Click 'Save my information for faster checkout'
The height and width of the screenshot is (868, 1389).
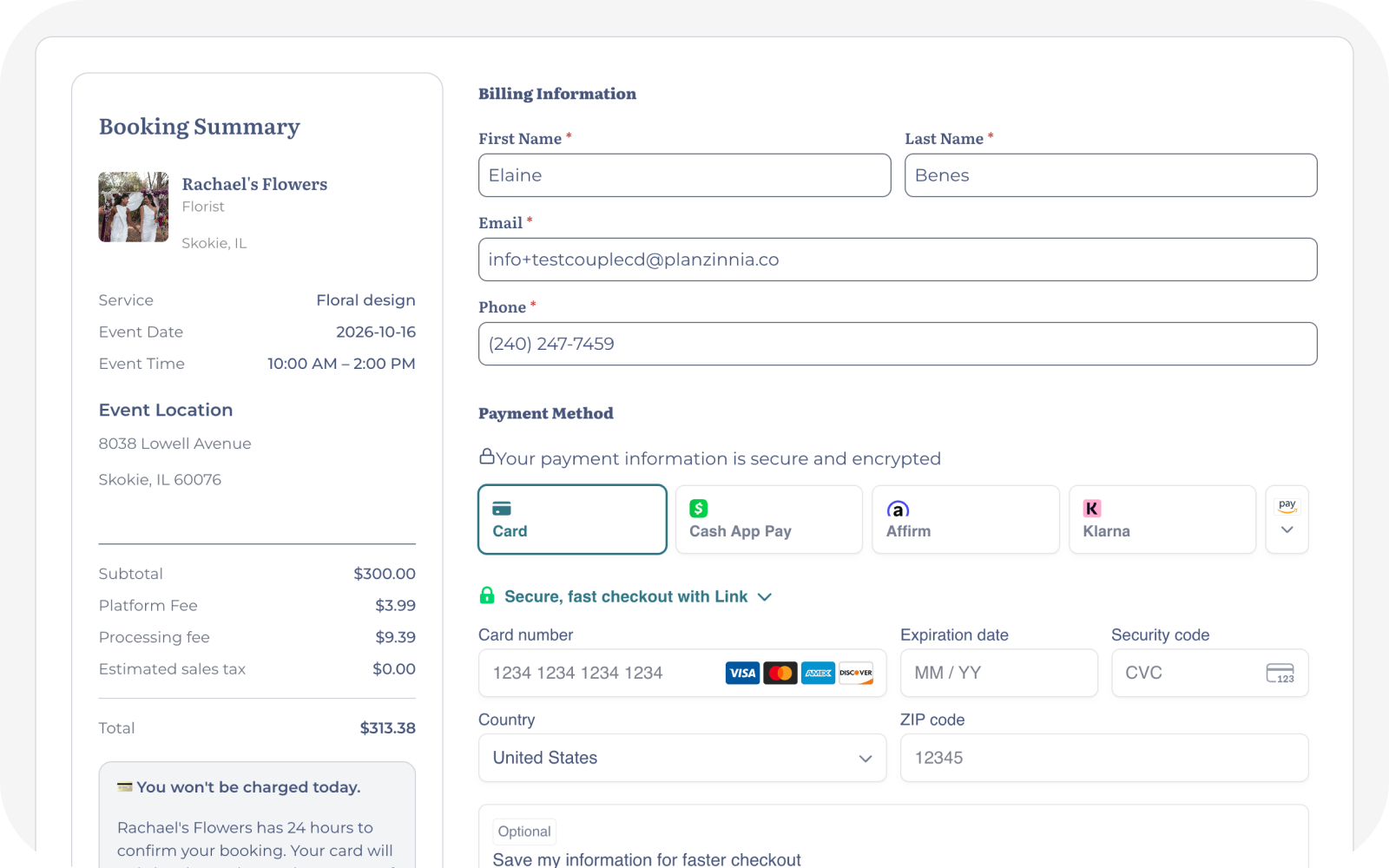tap(647, 859)
